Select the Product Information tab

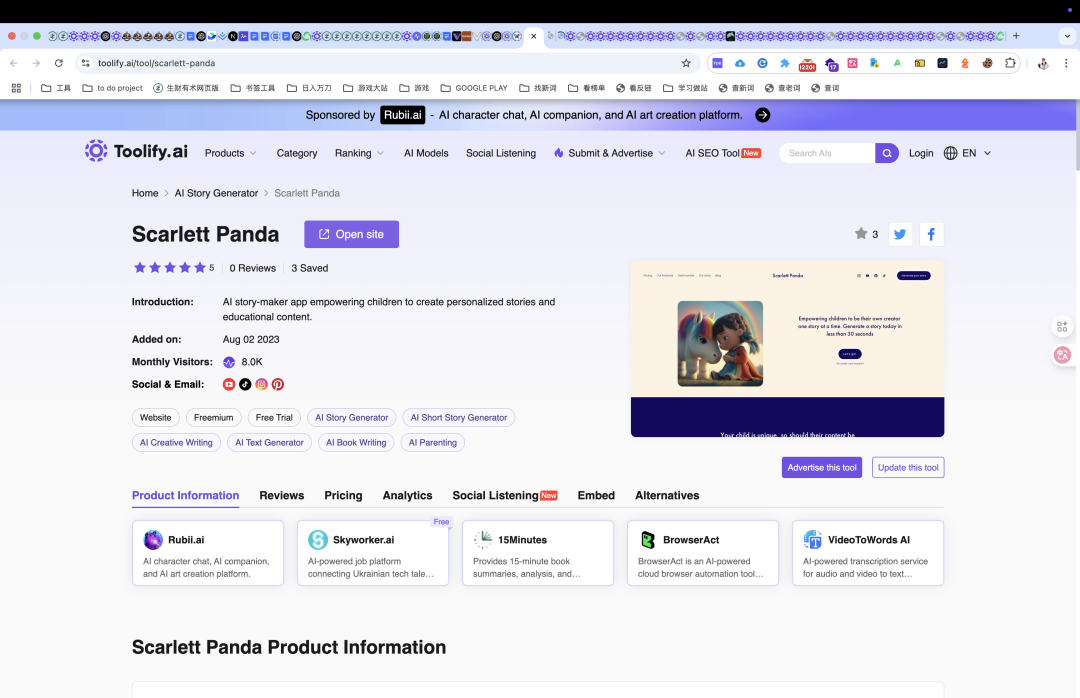185,495
